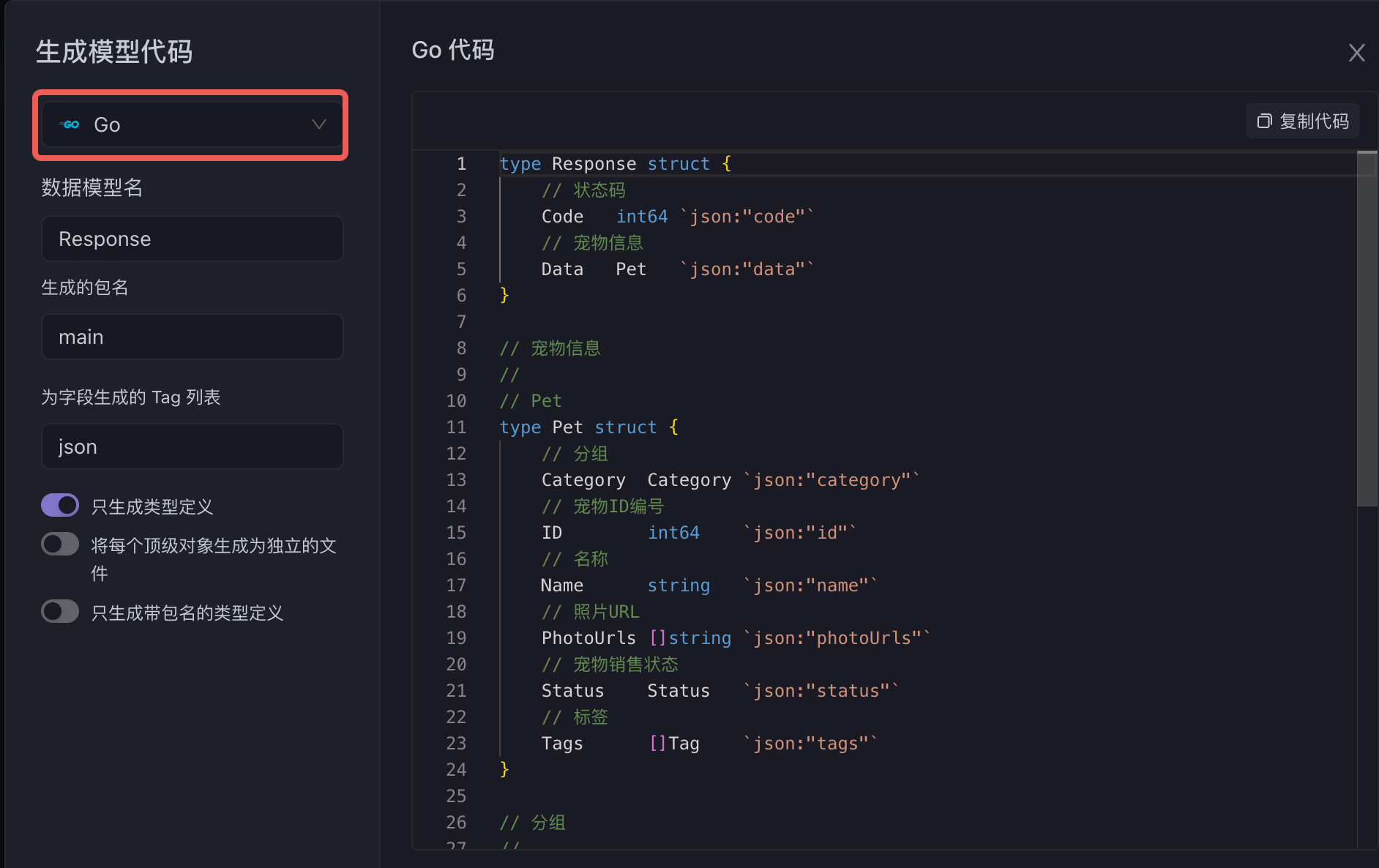Click the '// Pet' comment on line 10

pyautogui.click(x=531, y=401)
